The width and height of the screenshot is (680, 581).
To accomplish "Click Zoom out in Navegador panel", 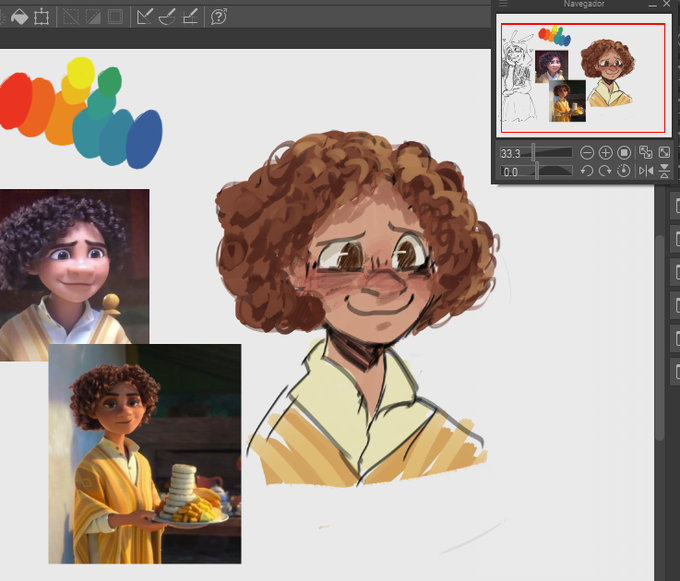I will click(587, 153).
